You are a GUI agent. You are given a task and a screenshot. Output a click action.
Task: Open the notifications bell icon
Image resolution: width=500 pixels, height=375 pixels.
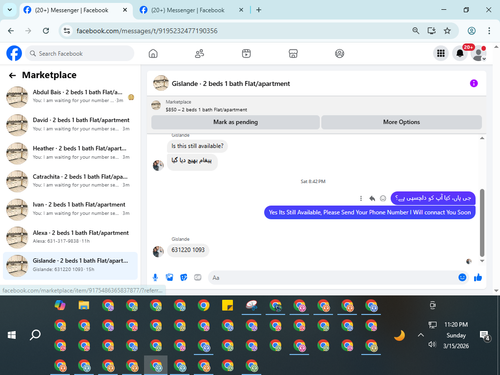pyautogui.click(x=460, y=53)
